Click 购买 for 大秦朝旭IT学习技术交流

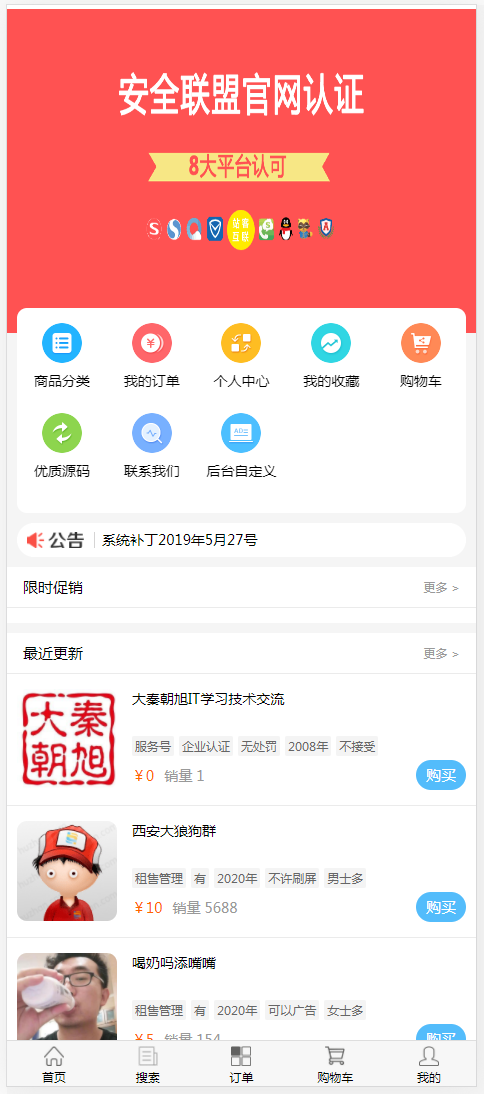(441, 775)
